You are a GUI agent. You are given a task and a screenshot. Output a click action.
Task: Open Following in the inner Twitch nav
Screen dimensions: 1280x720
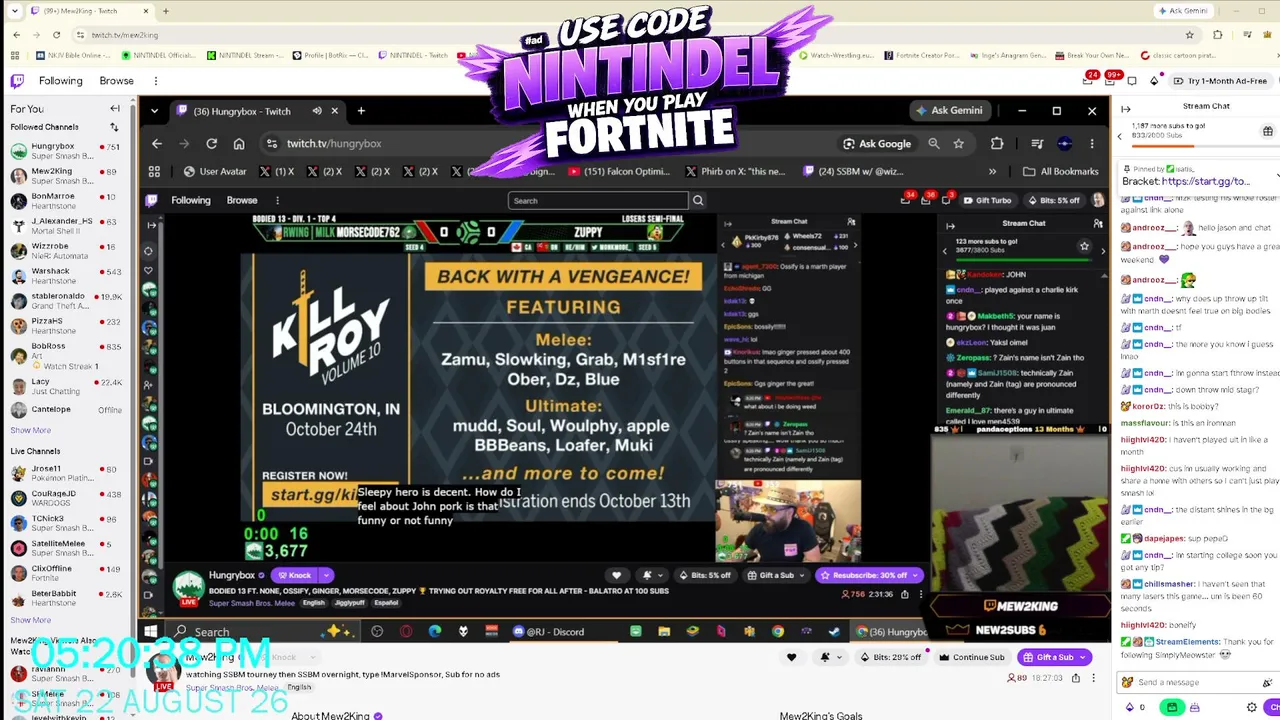point(191,201)
